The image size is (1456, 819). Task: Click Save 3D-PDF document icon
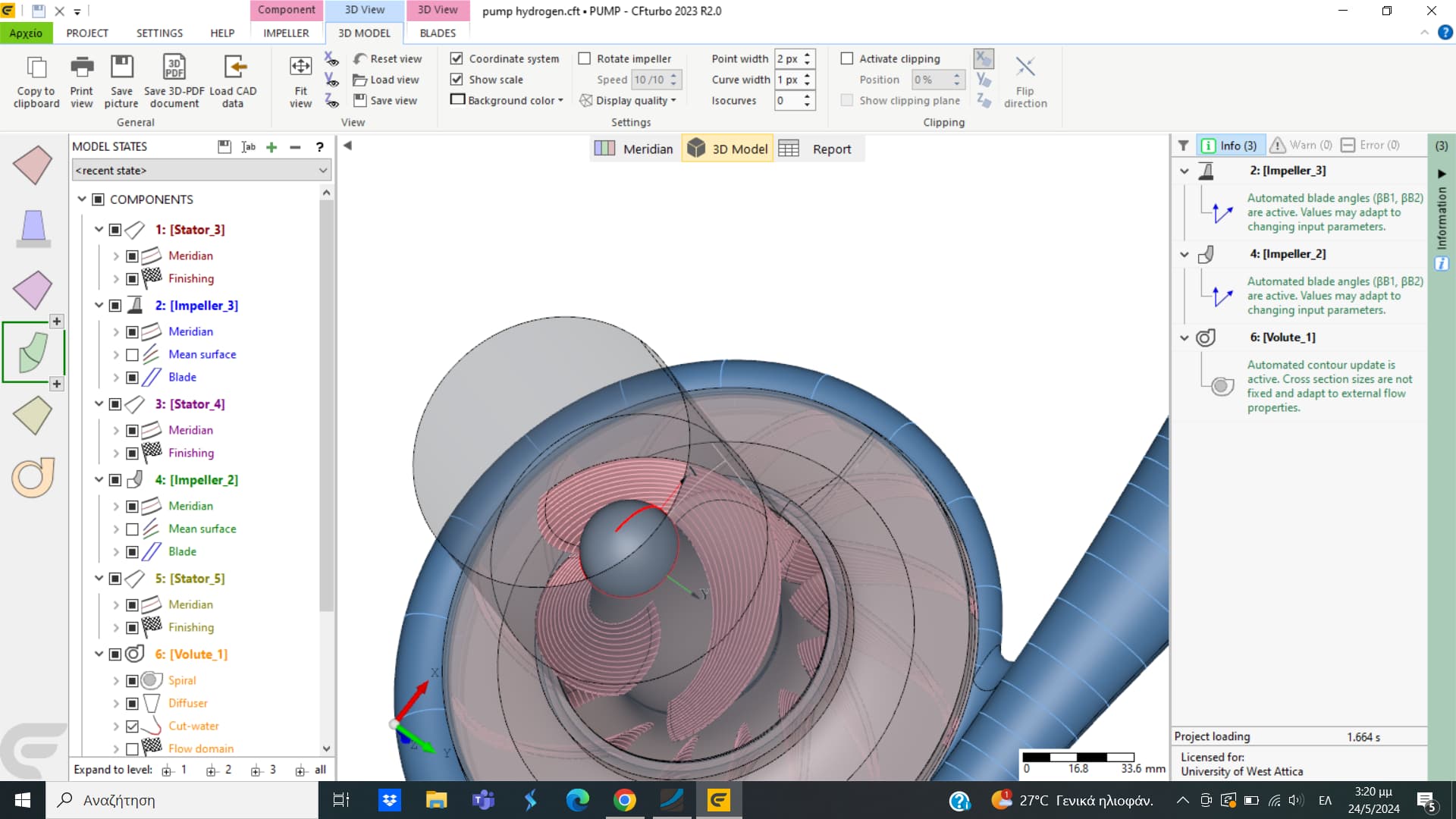(174, 67)
